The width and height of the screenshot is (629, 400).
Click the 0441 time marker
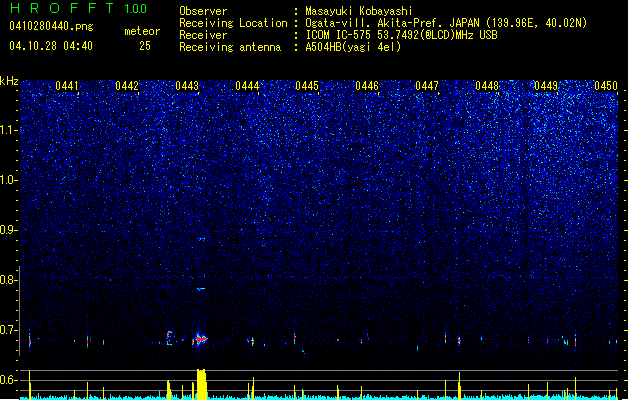tap(67, 86)
